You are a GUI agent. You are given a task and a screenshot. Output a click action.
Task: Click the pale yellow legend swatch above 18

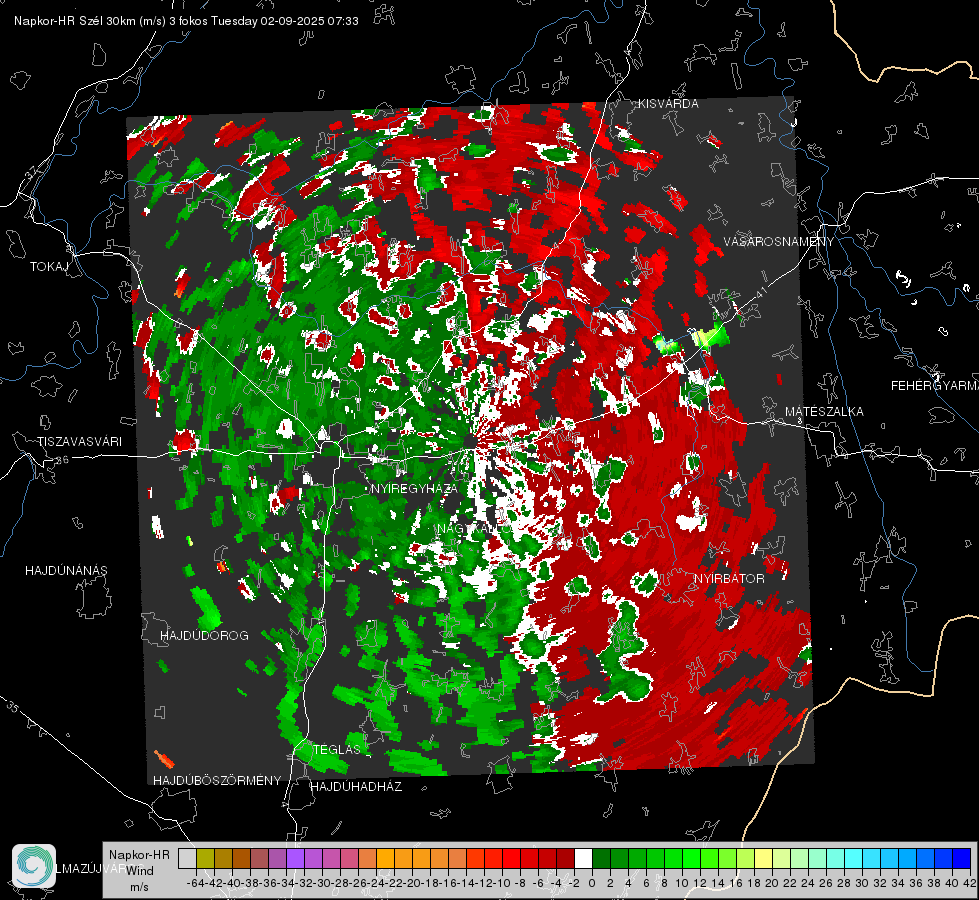pyautogui.click(x=764, y=858)
